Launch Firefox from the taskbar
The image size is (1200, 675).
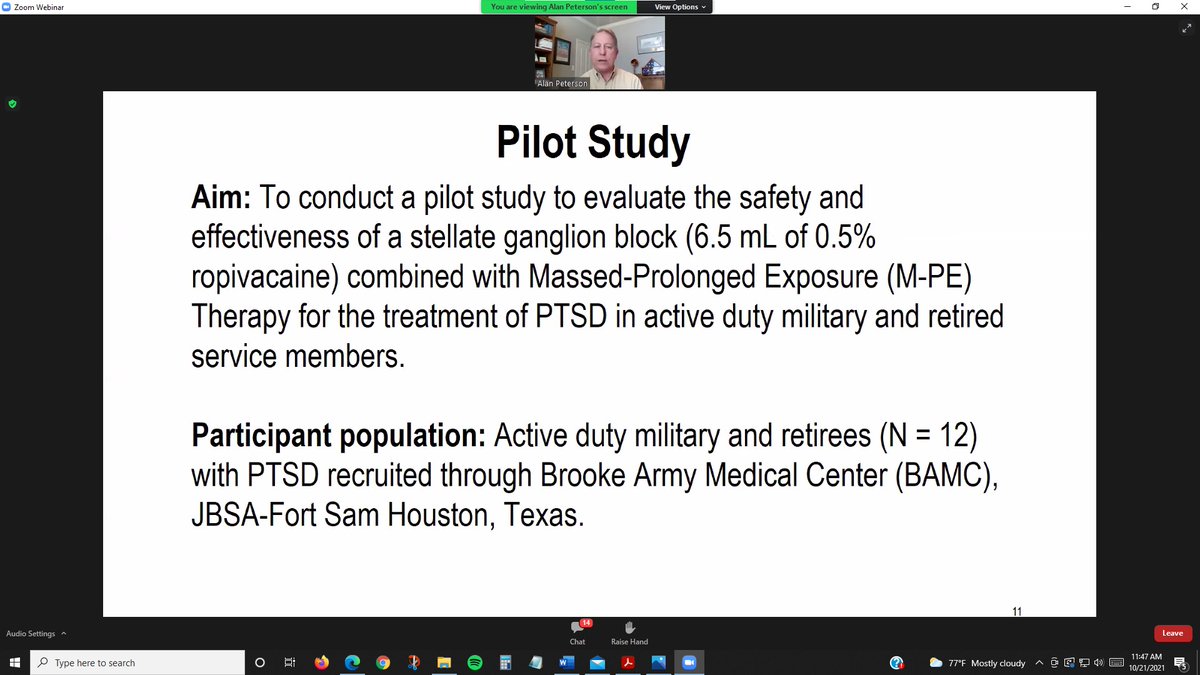321,662
